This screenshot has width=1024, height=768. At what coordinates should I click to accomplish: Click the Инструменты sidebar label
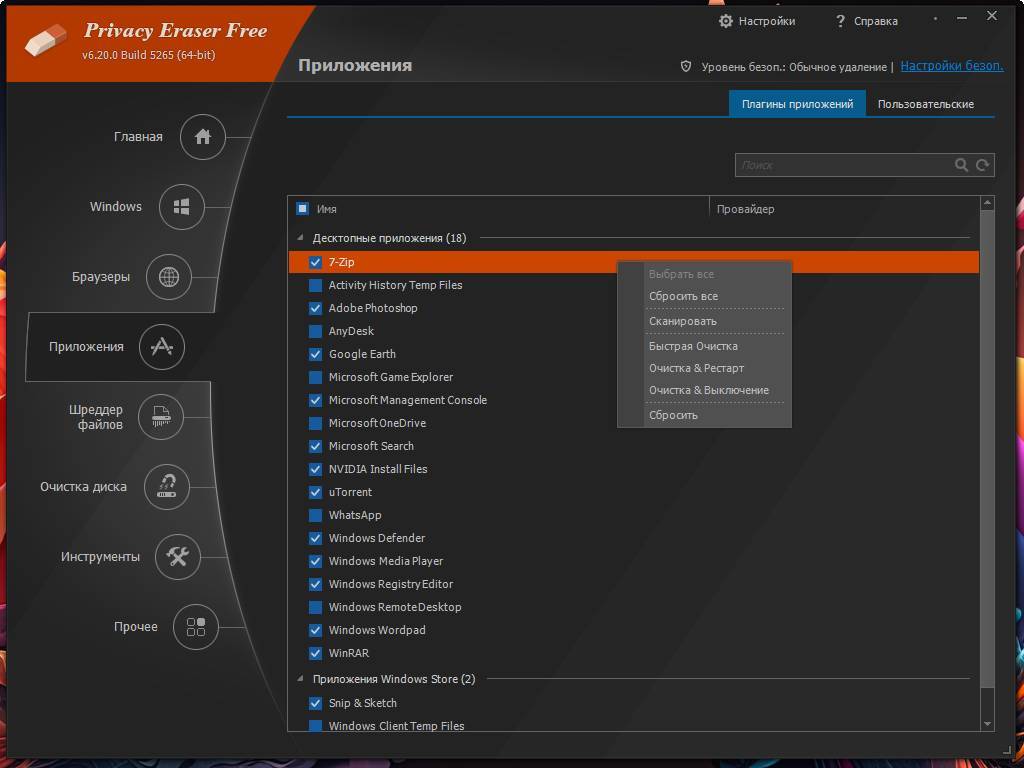click(x=100, y=556)
